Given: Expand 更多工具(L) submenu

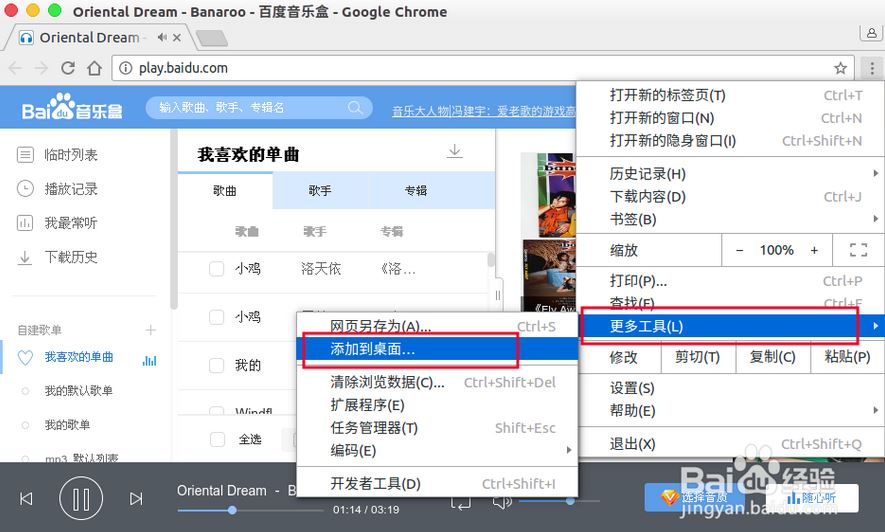Looking at the screenshot, I should pyautogui.click(x=729, y=326).
